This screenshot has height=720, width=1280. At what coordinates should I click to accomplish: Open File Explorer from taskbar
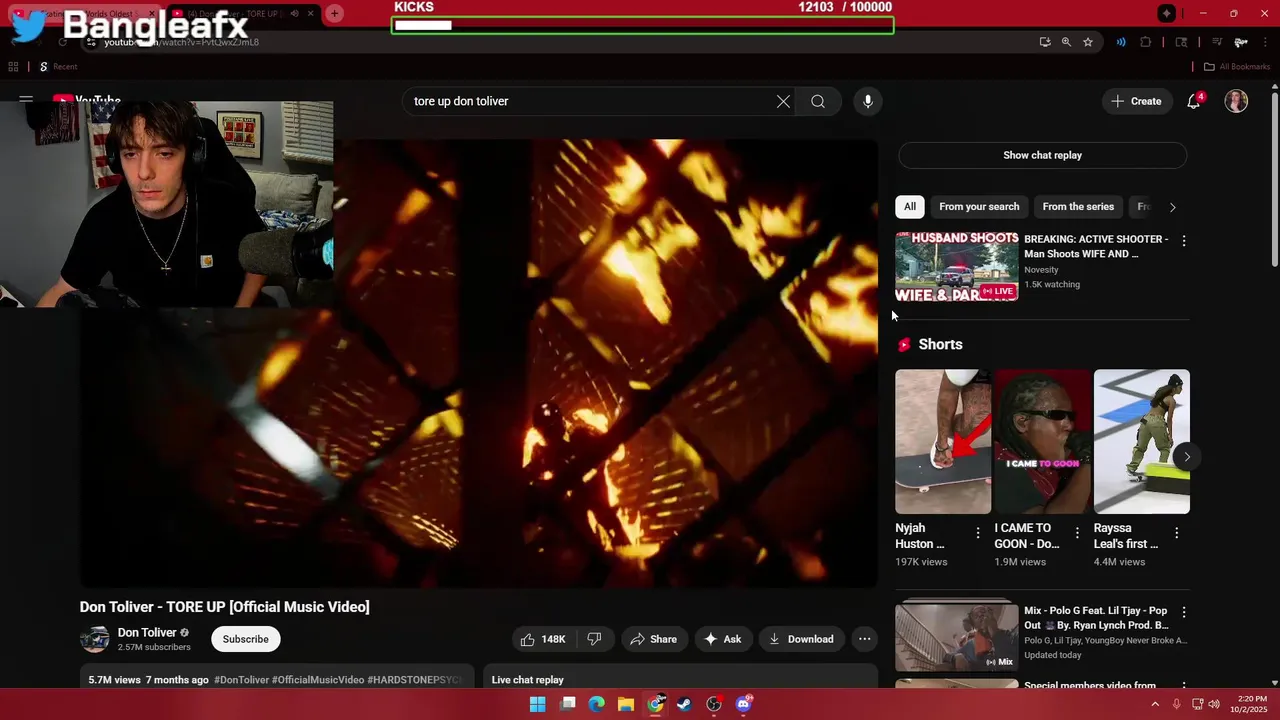coord(626,704)
